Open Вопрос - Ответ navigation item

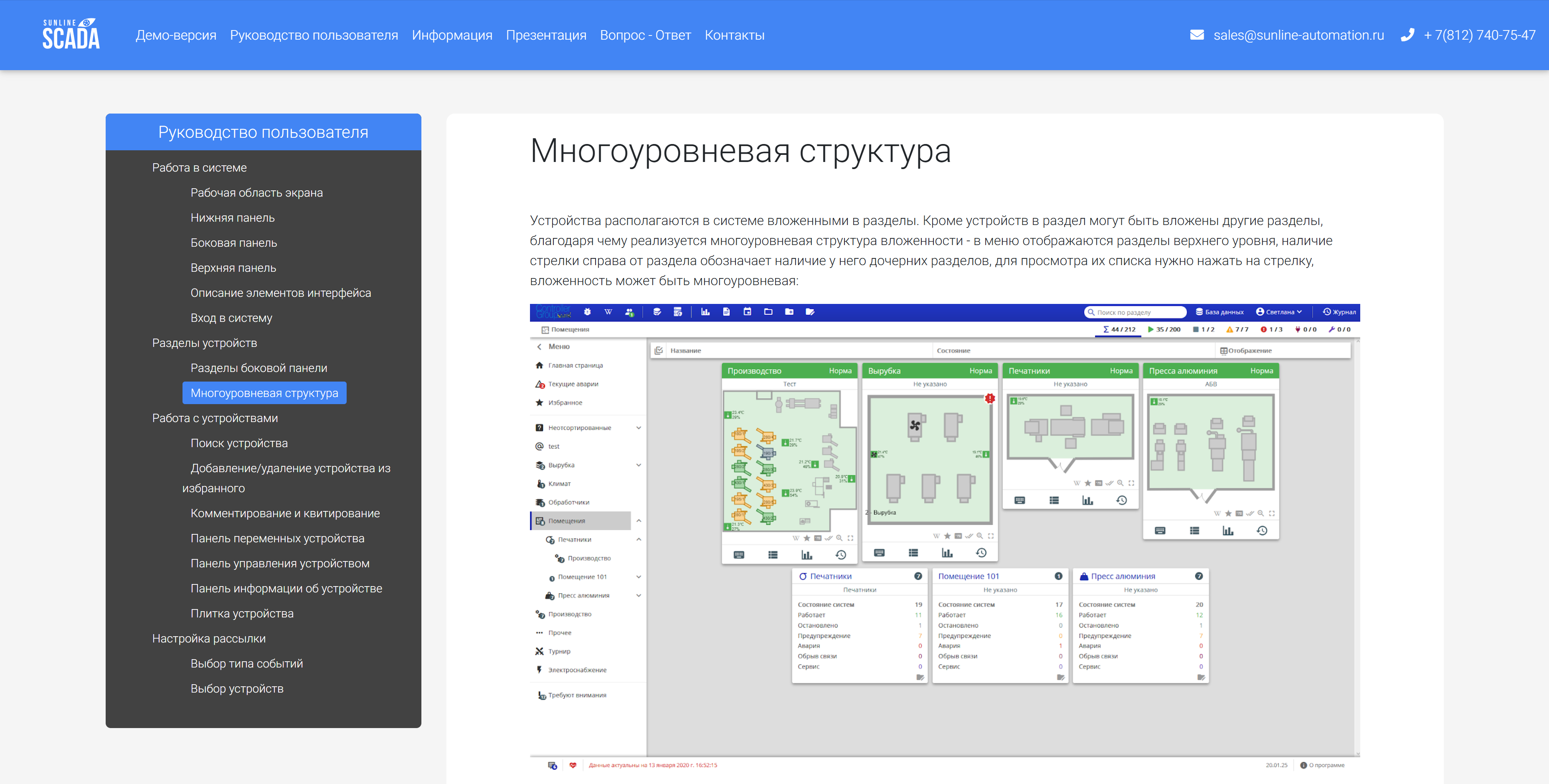(645, 35)
